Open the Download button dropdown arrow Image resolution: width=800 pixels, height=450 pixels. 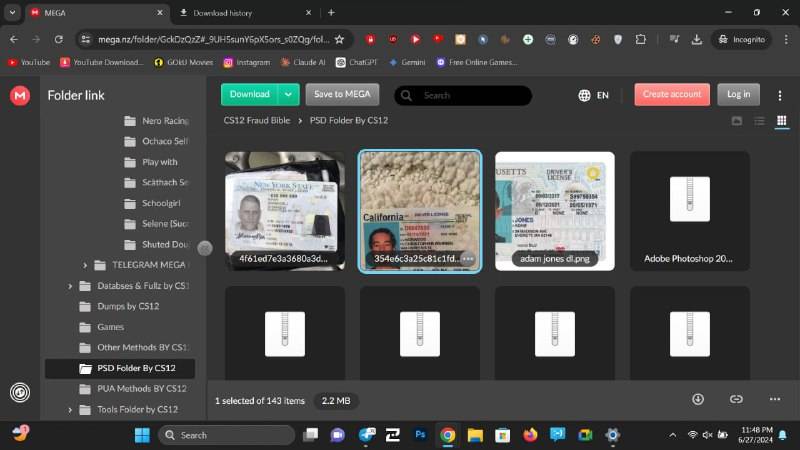[x=288, y=94]
